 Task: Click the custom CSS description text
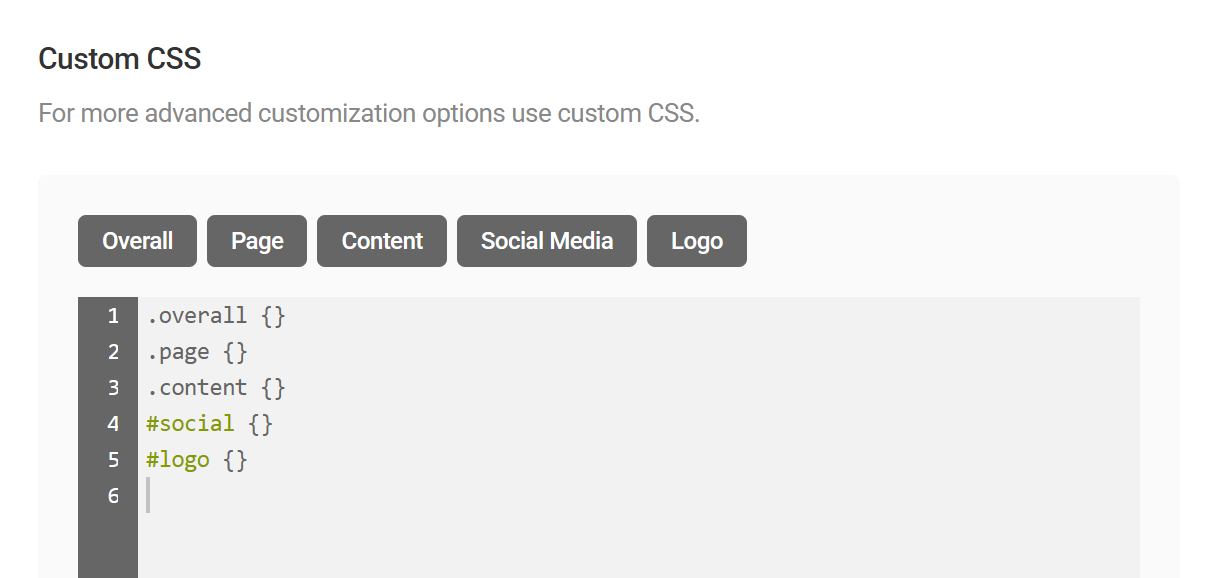pyautogui.click(x=370, y=112)
